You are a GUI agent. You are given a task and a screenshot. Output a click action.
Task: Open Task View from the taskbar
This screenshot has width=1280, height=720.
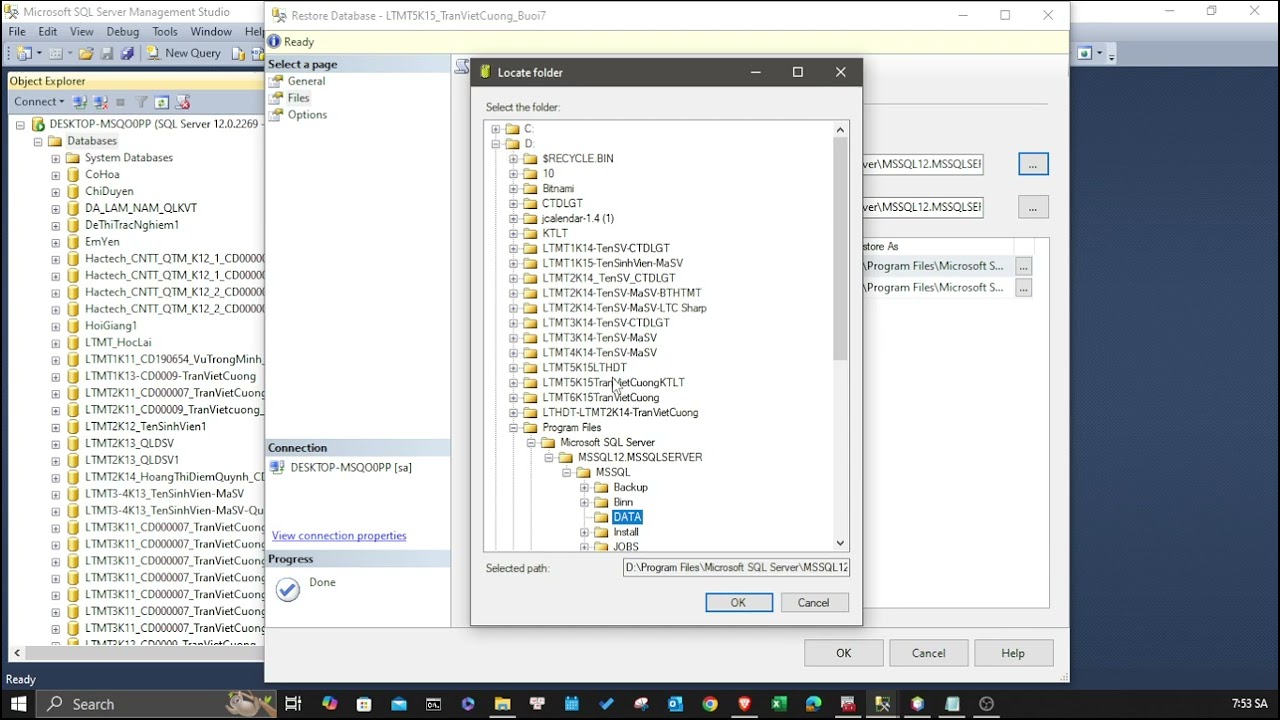(x=293, y=704)
